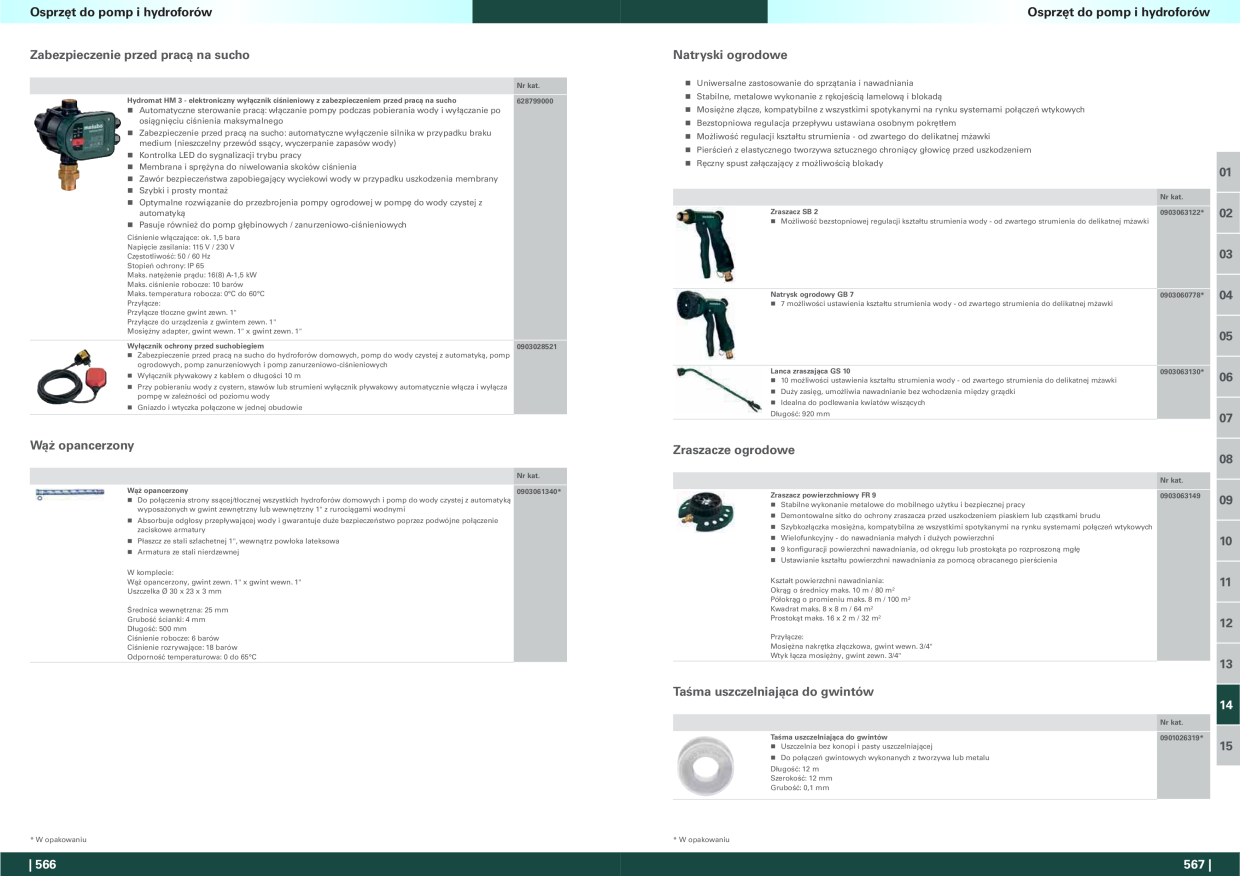Click product title Natrysk ogrodowy GB 7
Screen dimensions: 1240x876
click(x=812, y=295)
